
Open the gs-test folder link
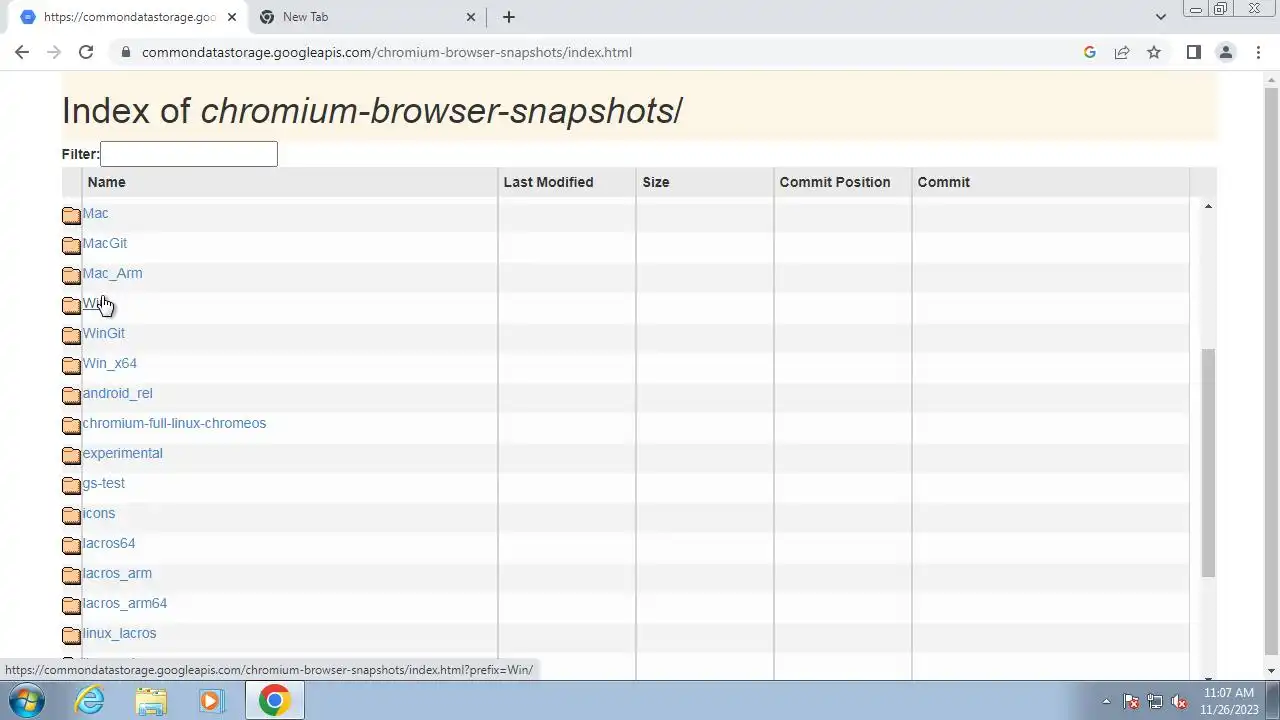[x=103, y=483]
